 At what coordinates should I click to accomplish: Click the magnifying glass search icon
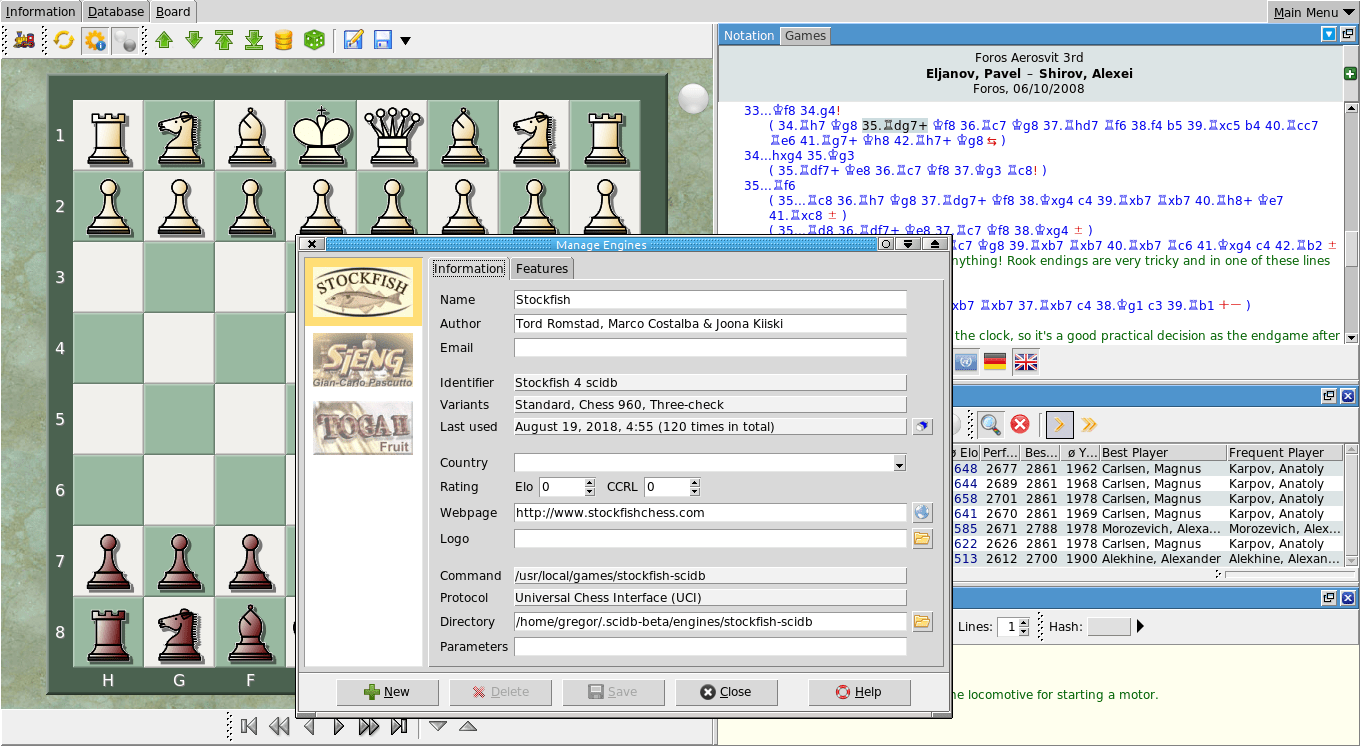(x=990, y=424)
